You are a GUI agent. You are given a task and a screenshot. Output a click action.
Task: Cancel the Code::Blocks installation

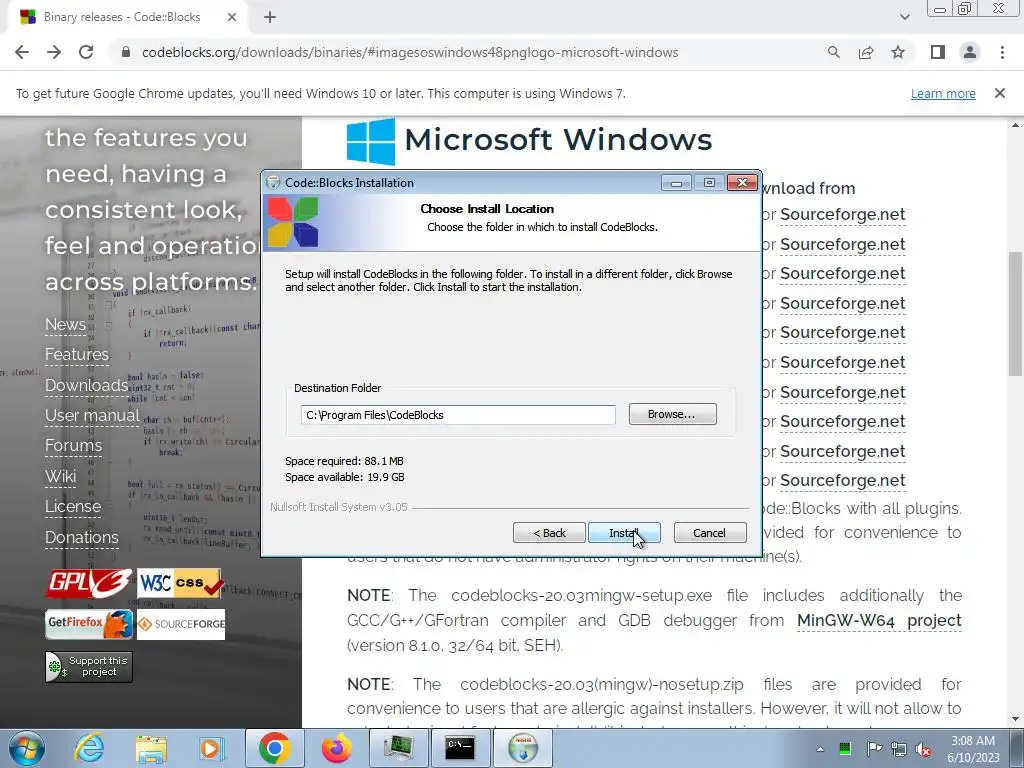click(710, 533)
